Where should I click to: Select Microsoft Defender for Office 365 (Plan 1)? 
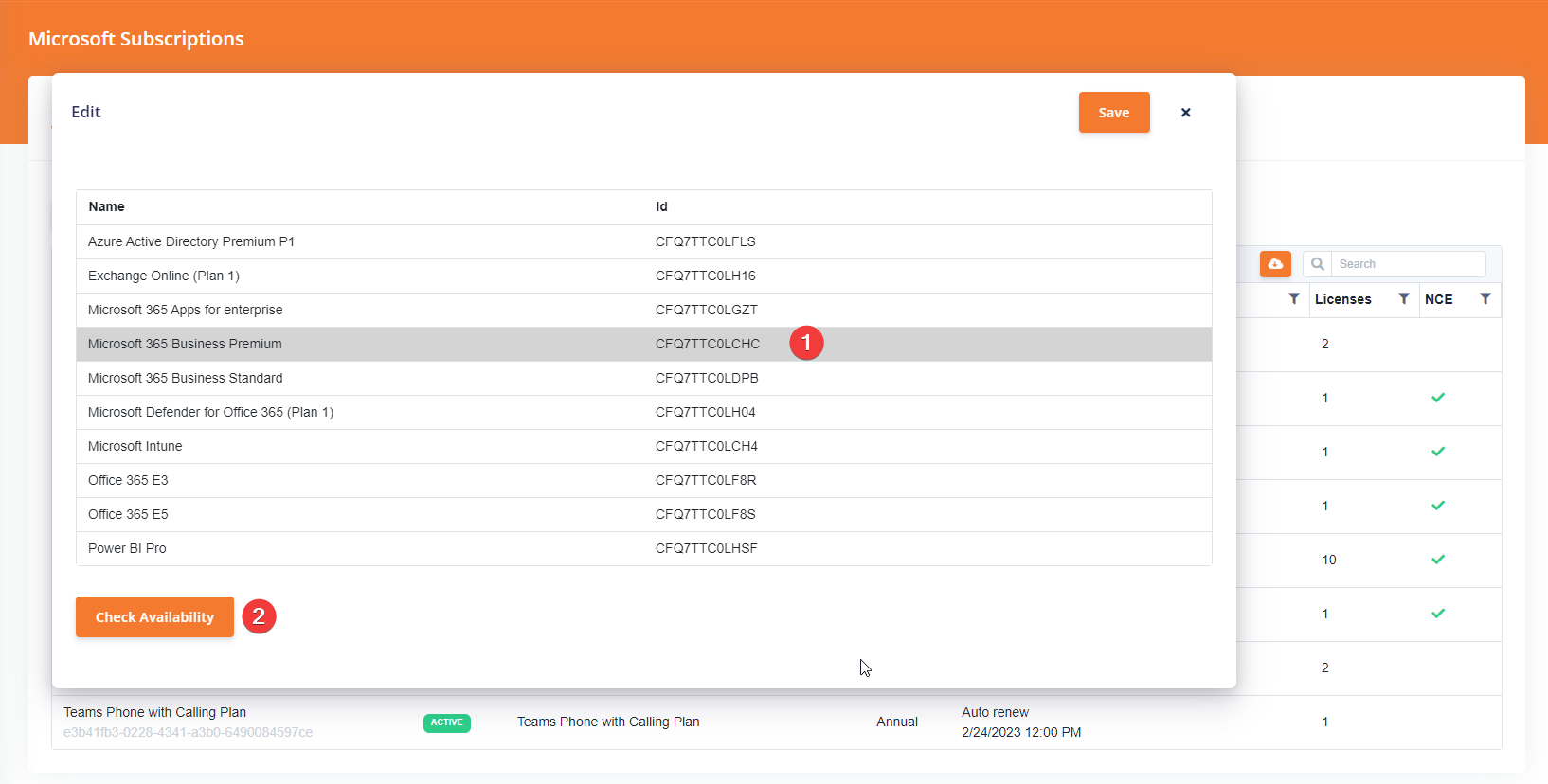point(644,413)
